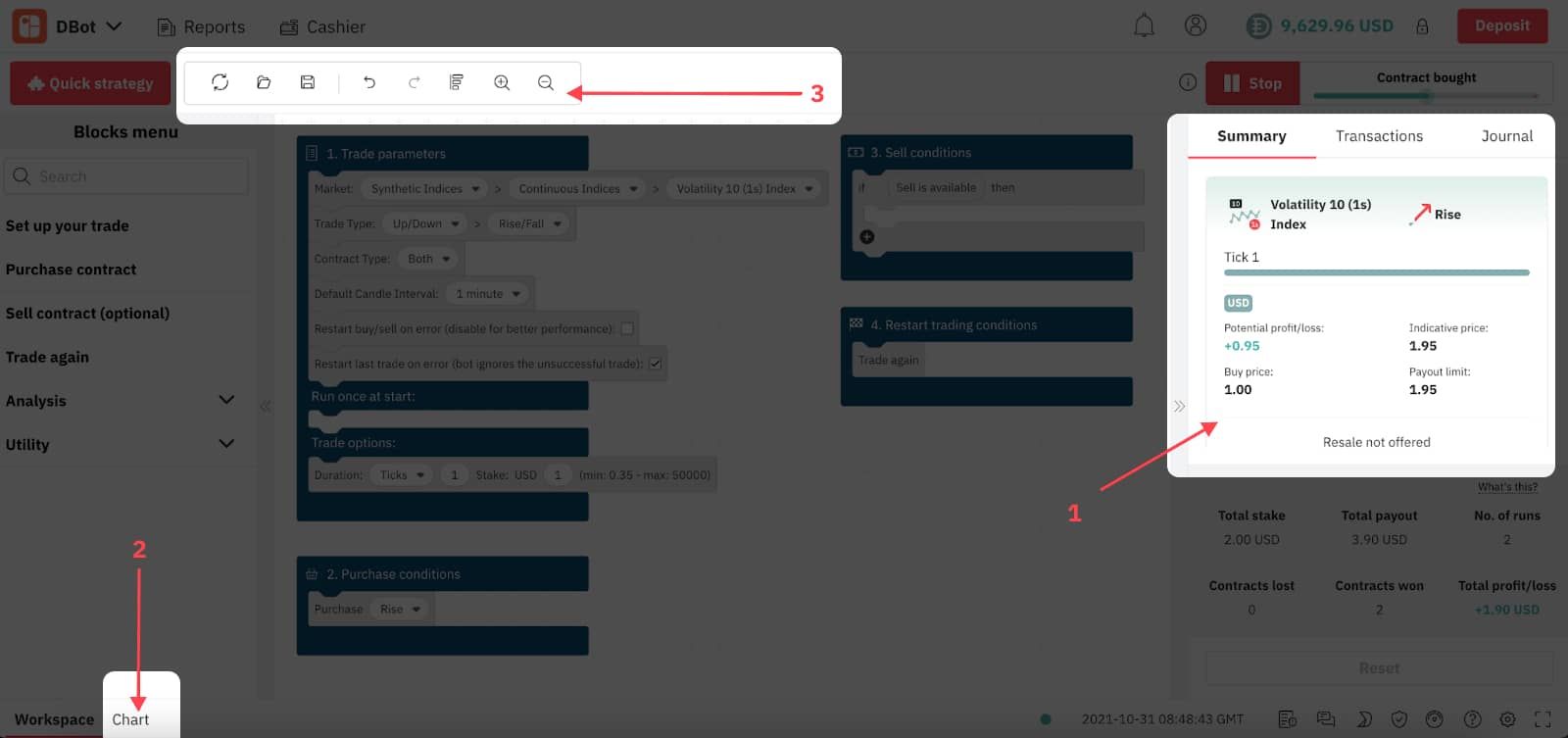
Task: Collapse the blocks menu with double chevron
Action: (x=266, y=406)
